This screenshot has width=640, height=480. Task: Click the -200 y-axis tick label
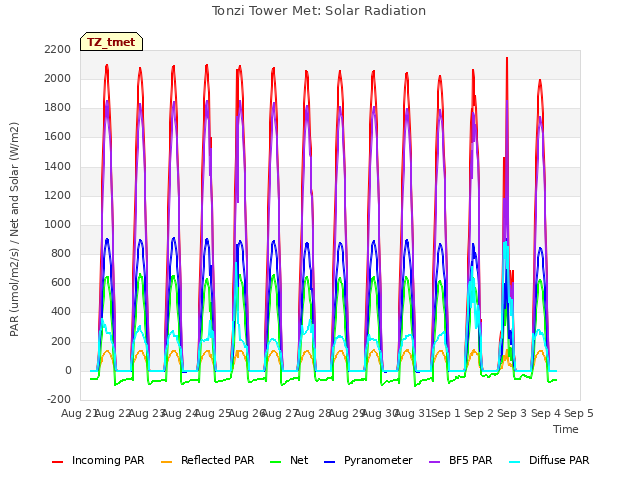click(59, 399)
